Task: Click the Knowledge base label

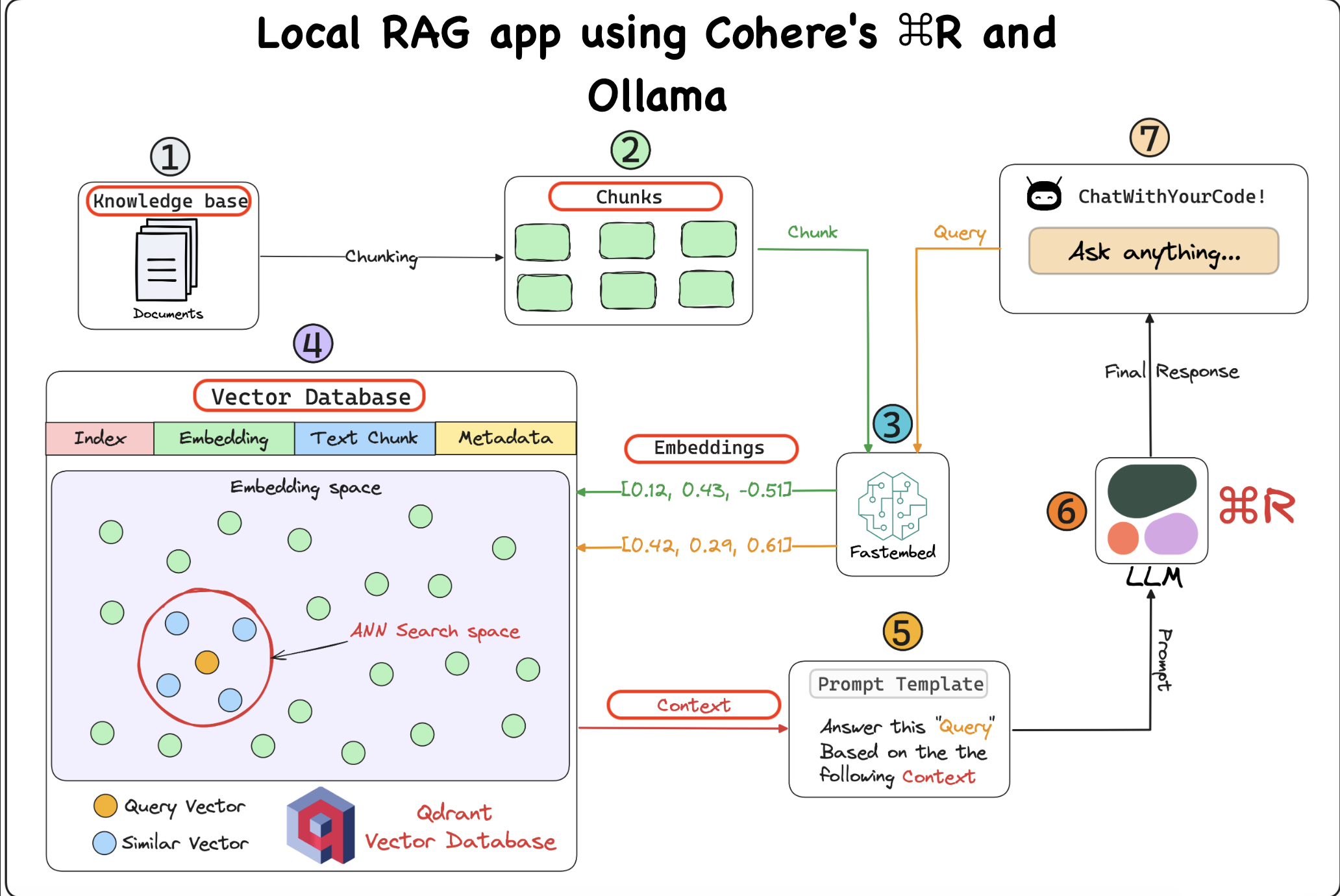Action: click(169, 201)
